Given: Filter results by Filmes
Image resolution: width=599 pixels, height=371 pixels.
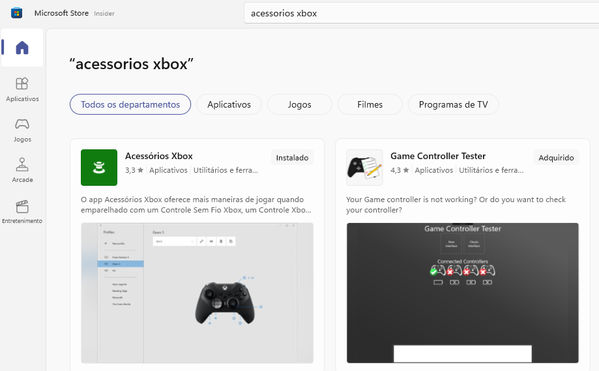Looking at the screenshot, I should pos(370,104).
